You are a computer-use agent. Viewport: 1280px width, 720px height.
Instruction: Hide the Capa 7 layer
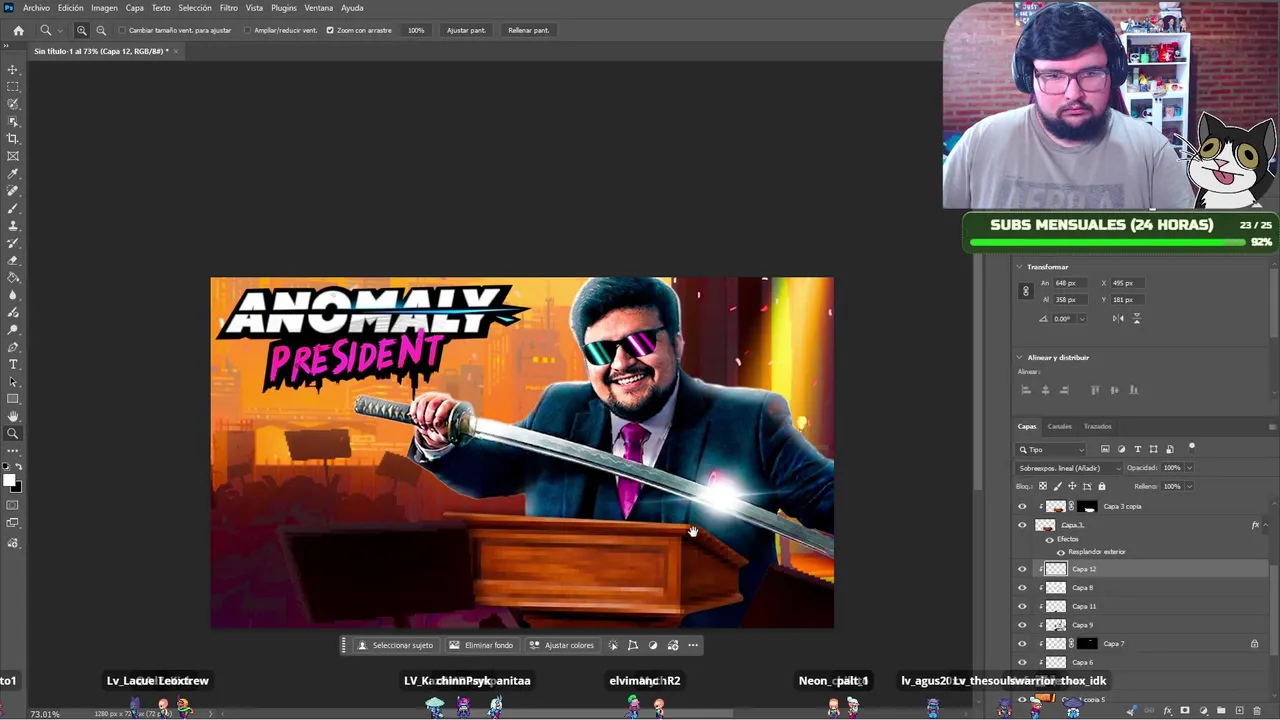1022,644
